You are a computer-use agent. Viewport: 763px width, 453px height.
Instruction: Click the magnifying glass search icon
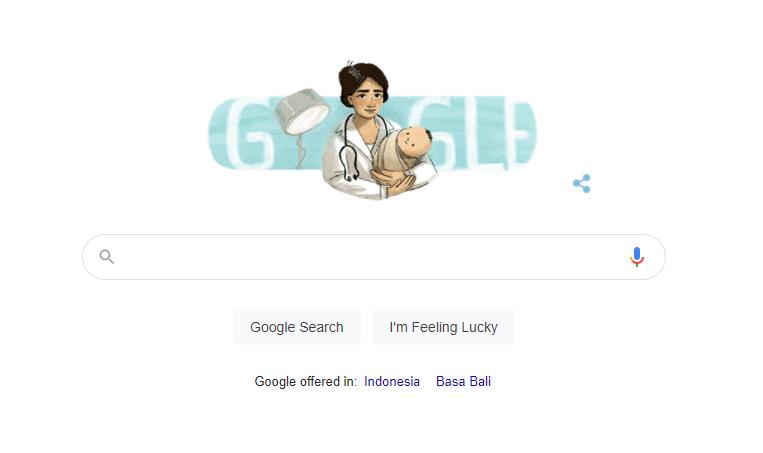107,256
